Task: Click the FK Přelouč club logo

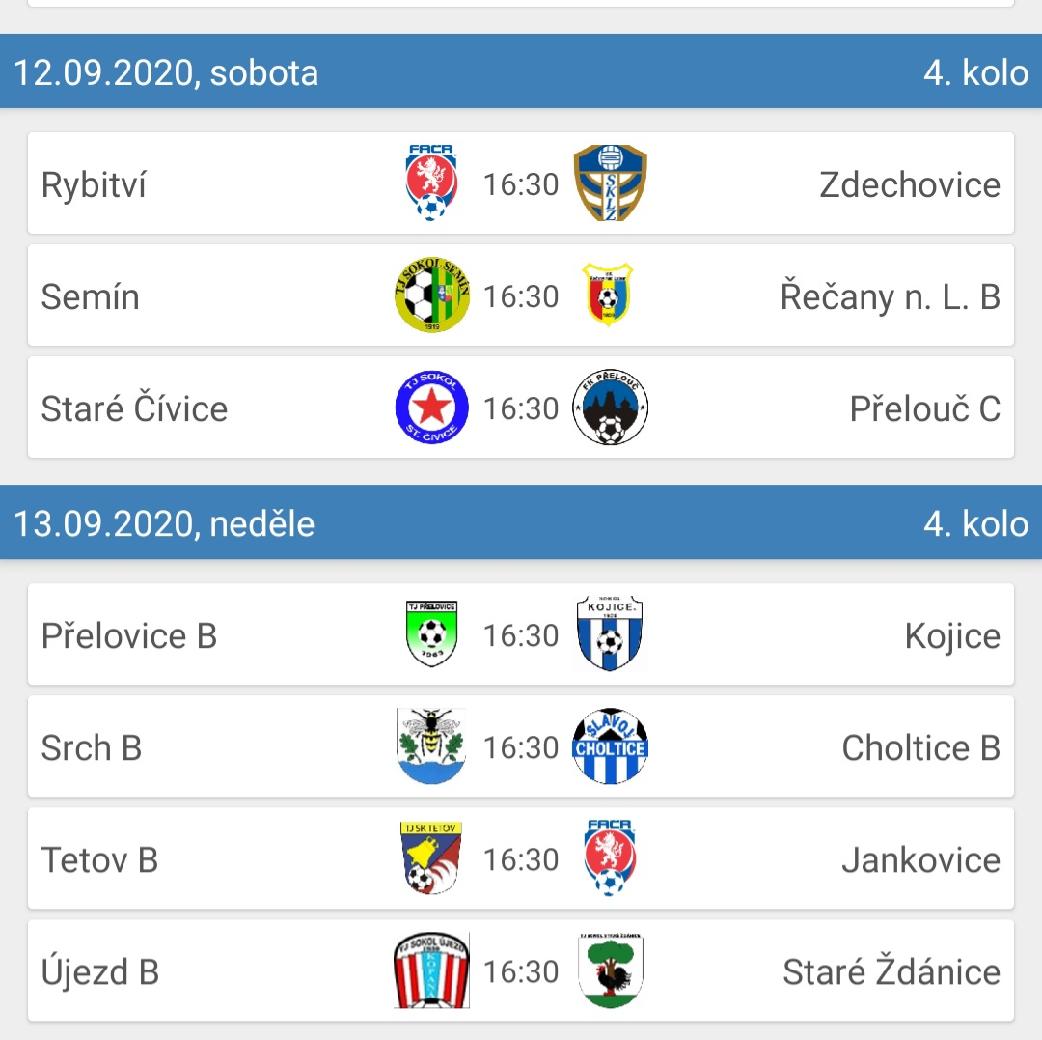Action: click(x=610, y=407)
